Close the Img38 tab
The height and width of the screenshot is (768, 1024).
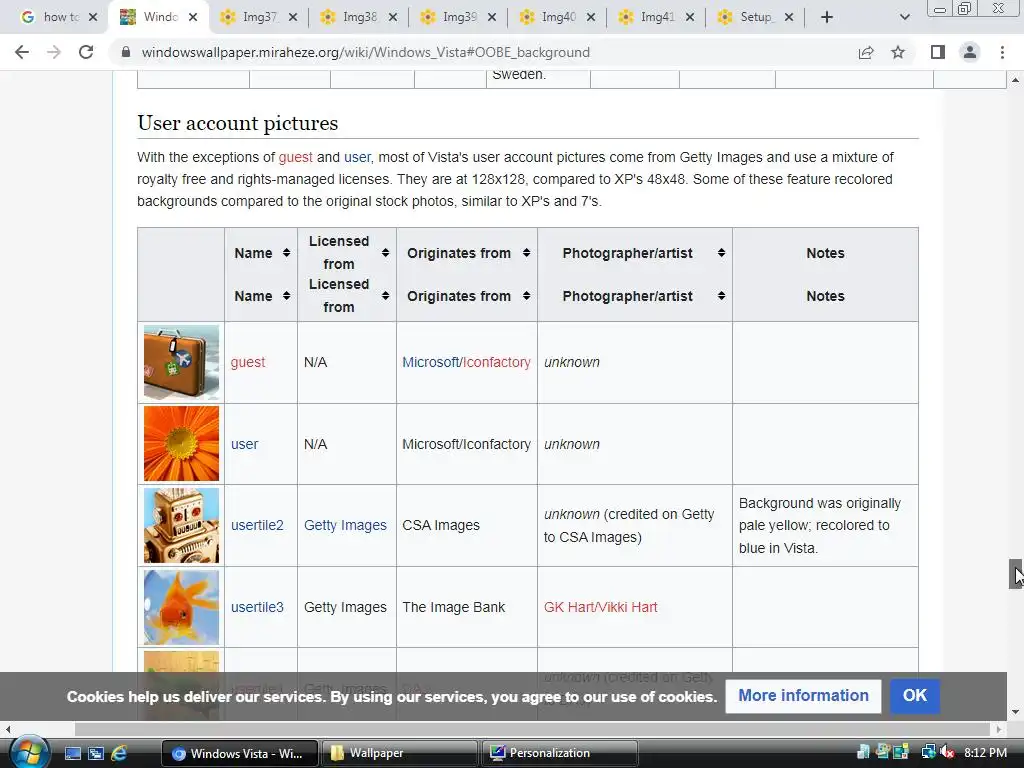392,18
